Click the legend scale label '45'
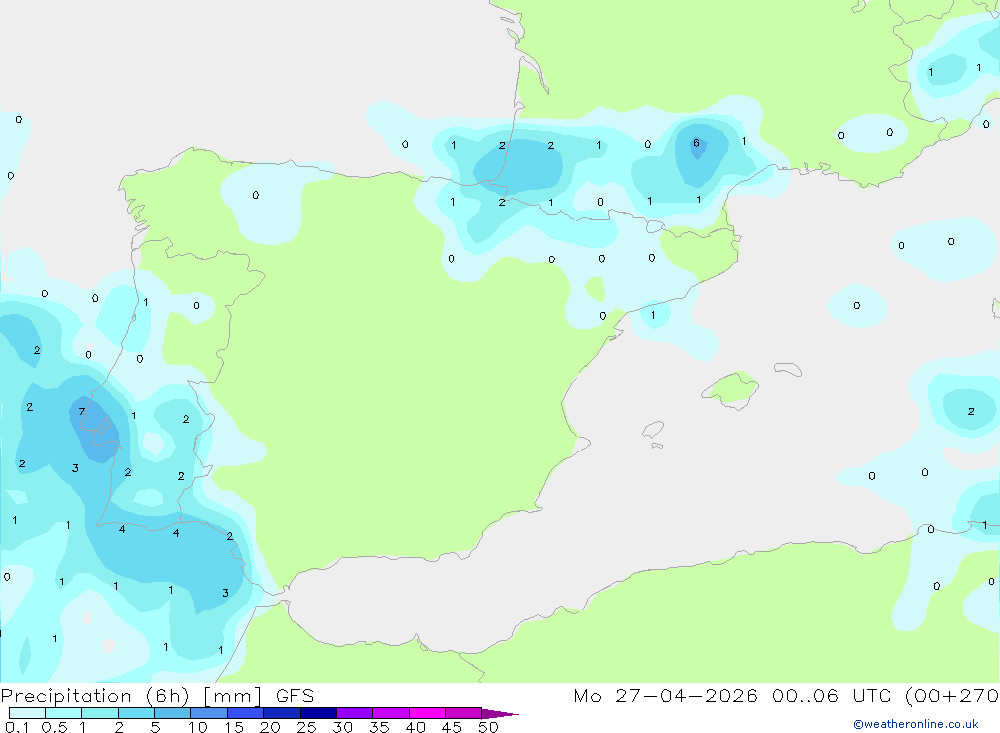1000x733 pixels. click(x=452, y=727)
